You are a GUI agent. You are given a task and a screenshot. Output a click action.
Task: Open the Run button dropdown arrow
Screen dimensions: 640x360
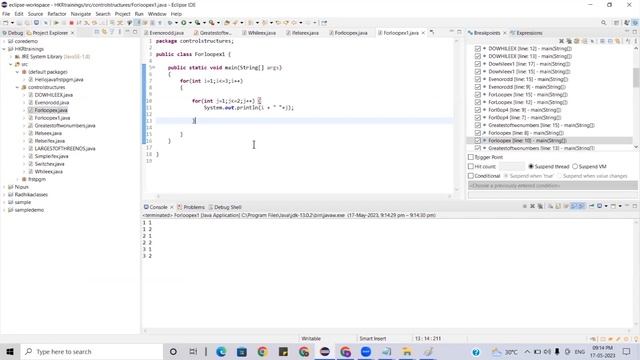tap(190, 23)
